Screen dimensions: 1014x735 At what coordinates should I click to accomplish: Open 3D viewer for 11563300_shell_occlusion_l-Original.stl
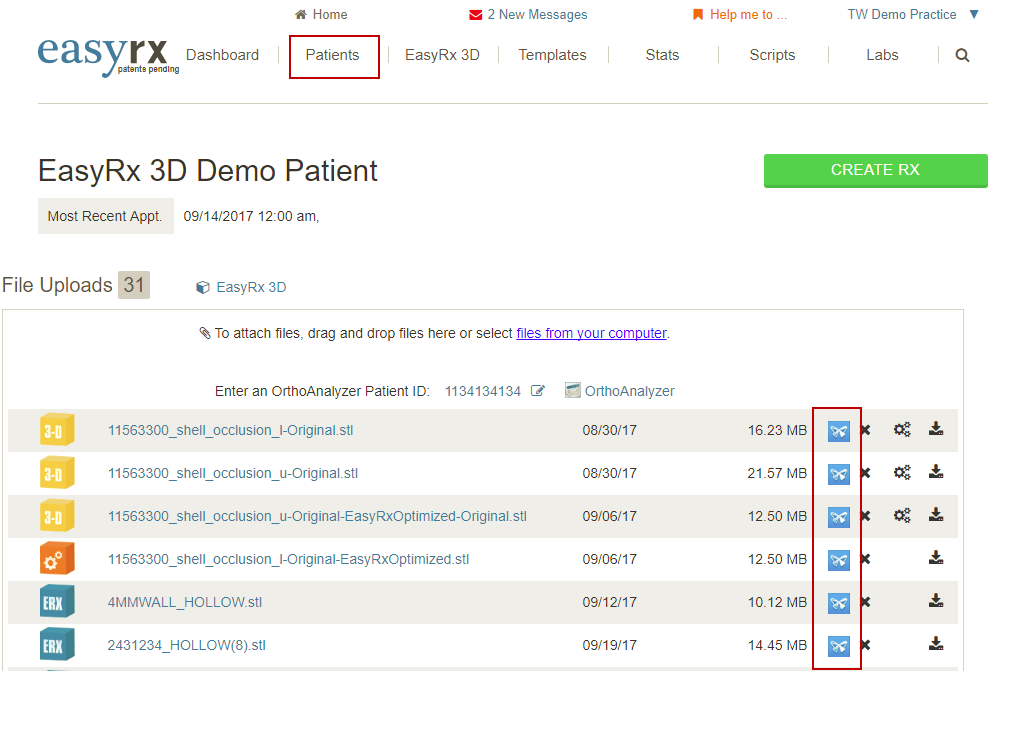click(838, 431)
